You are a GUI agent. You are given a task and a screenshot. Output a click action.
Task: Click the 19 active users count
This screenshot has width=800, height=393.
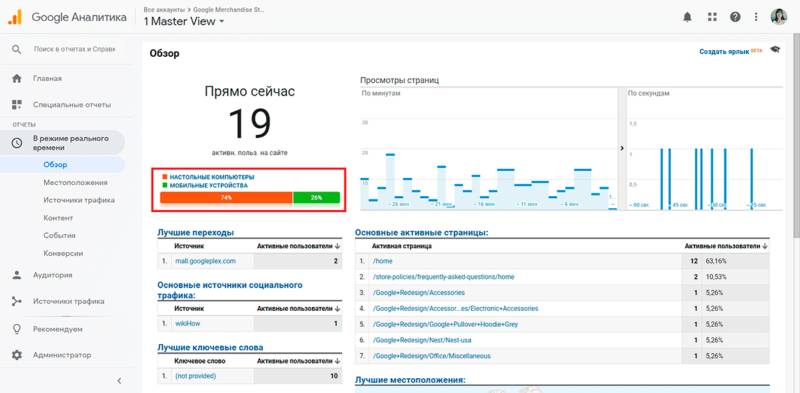[249, 124]
